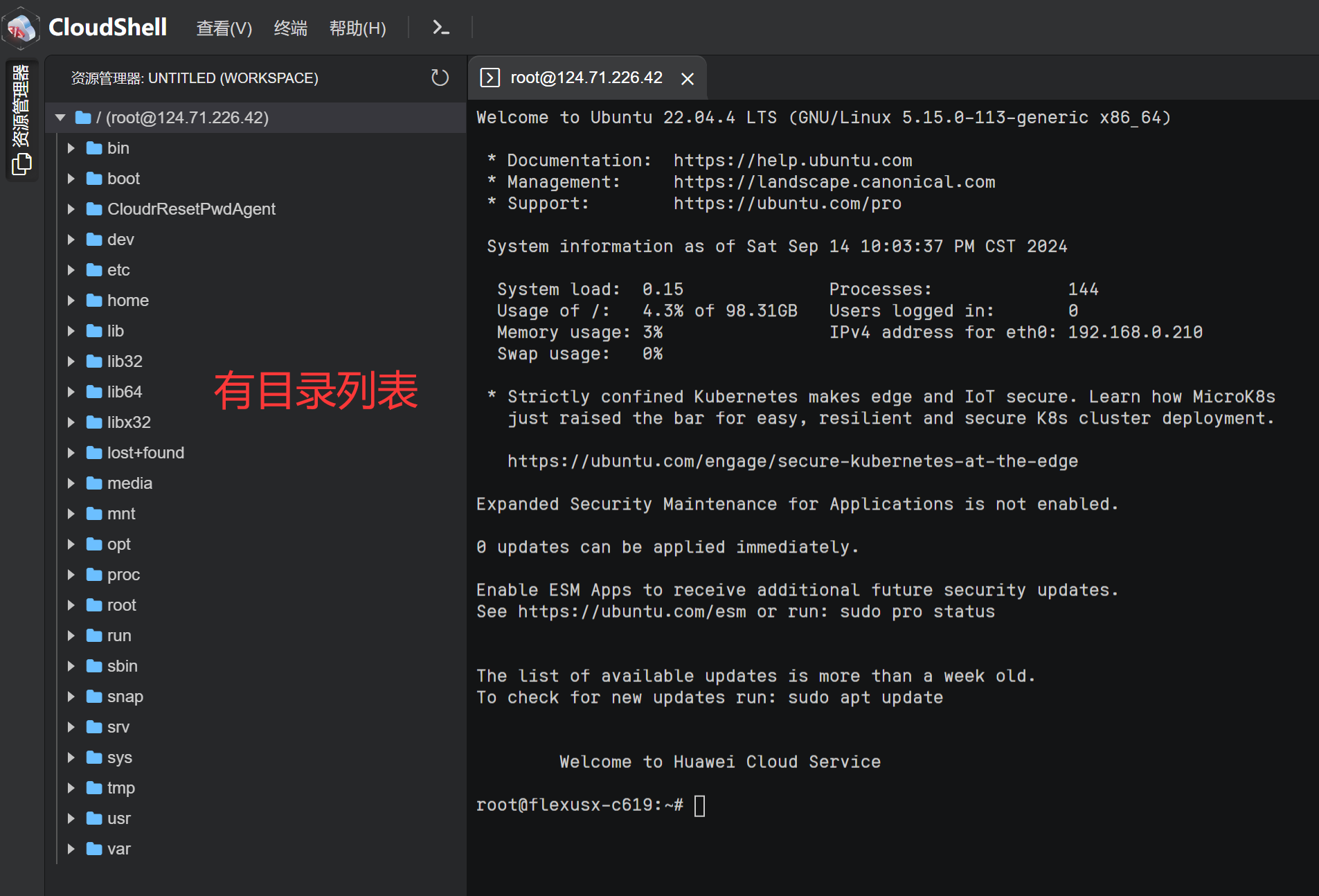Open the 查看(V) menu
This screenshot has height=896, width=1319.
[224, 28]
